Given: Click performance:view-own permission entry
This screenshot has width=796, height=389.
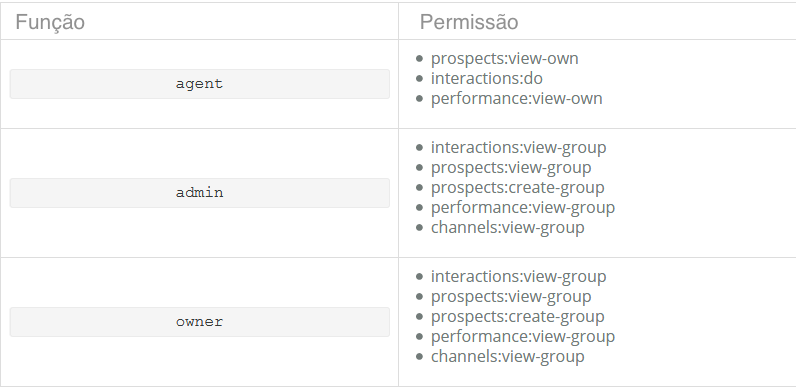Looking at the screenshot, I should [x=516, y=99].
